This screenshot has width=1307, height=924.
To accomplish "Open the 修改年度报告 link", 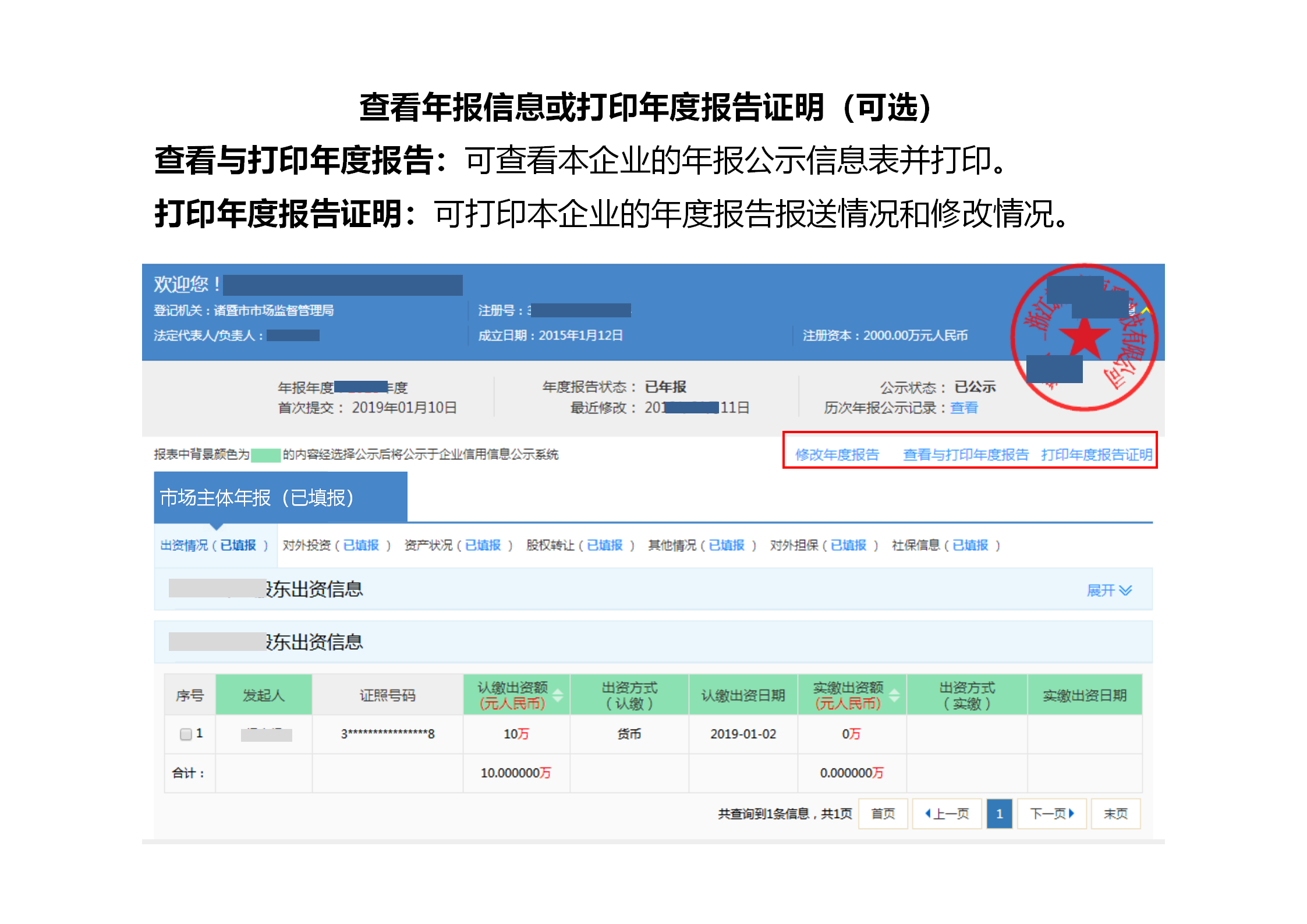I will pyautogui.click(x=837, y=455).
